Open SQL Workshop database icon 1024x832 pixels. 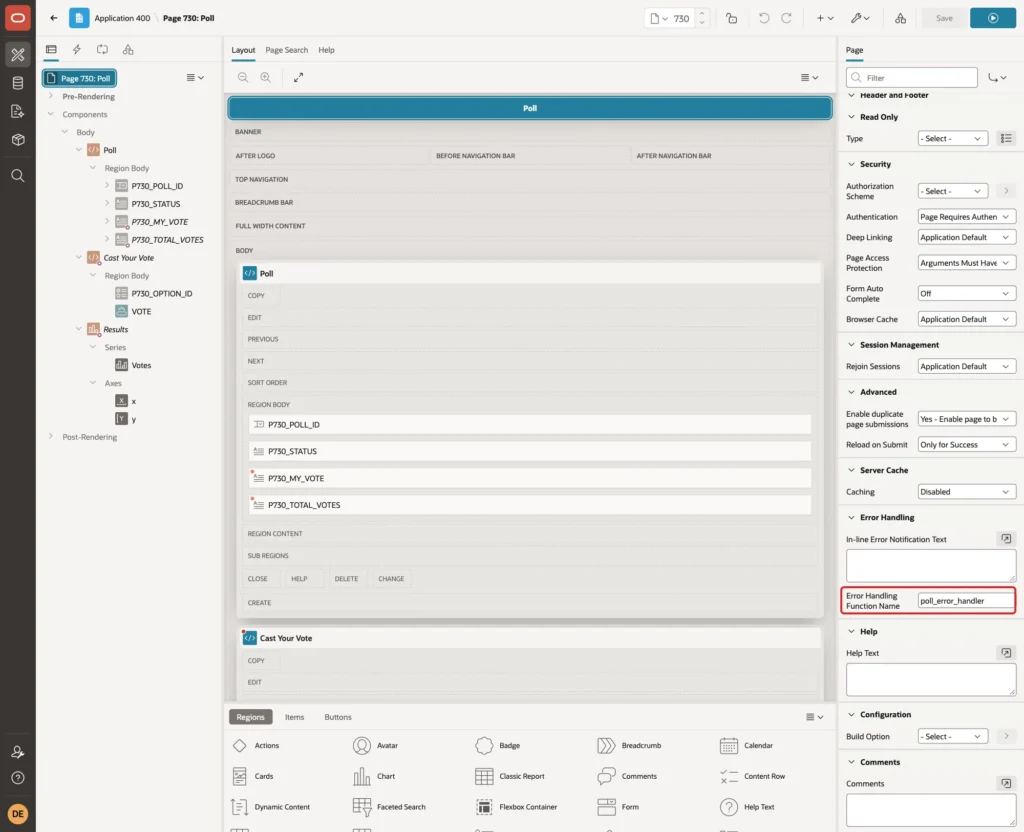click(x=18, y=83)
